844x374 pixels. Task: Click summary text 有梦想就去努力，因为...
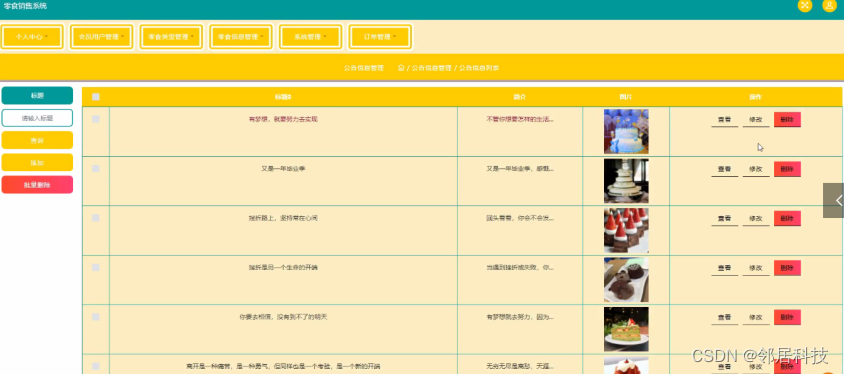coord(520,317)
